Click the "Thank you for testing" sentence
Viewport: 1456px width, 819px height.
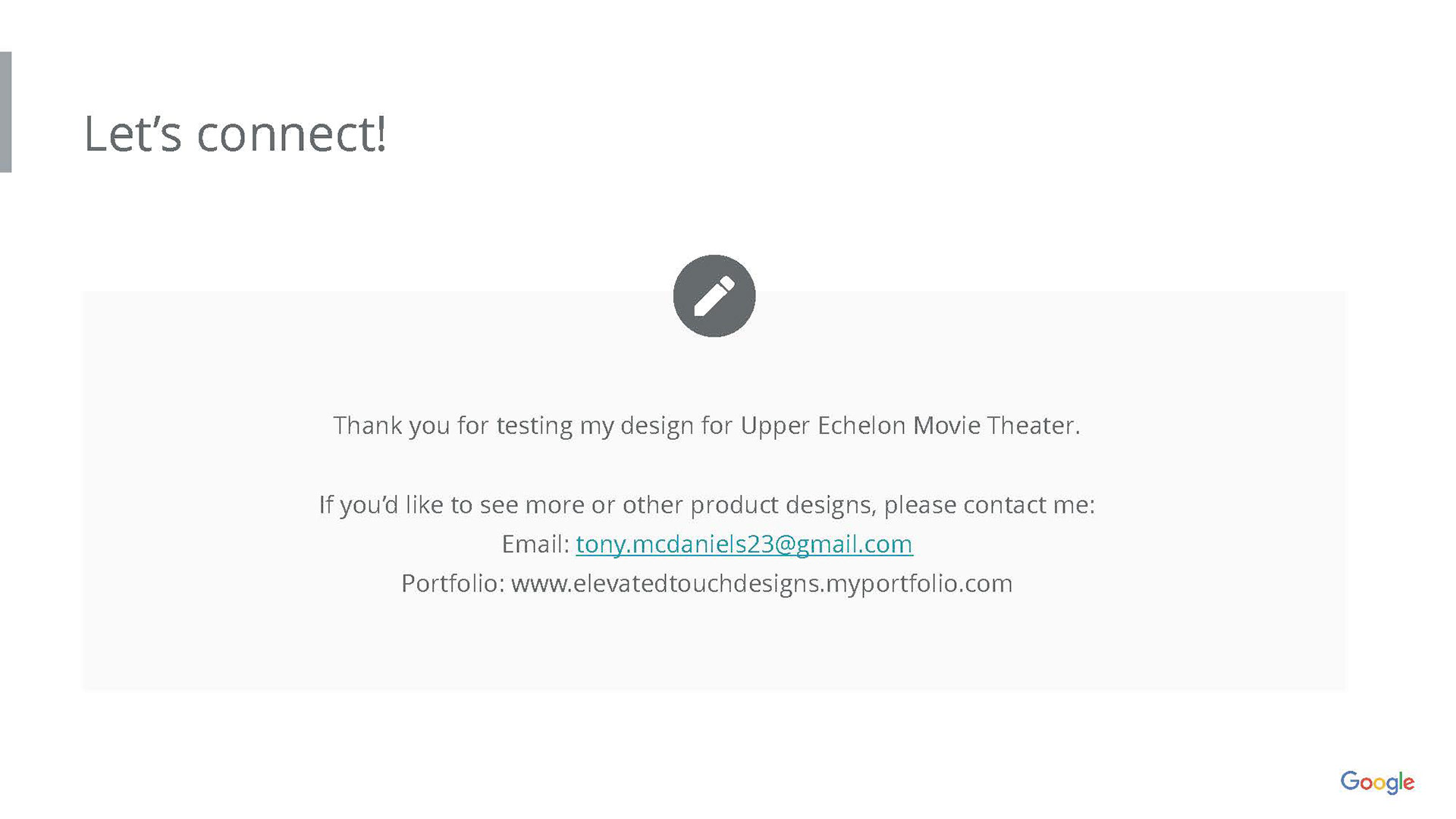click(707, 425)
